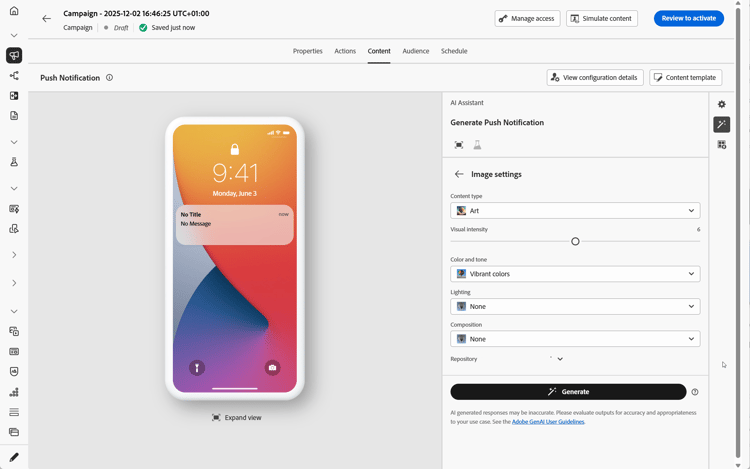Click the No Title notification card on the phone

pos(235,225)
